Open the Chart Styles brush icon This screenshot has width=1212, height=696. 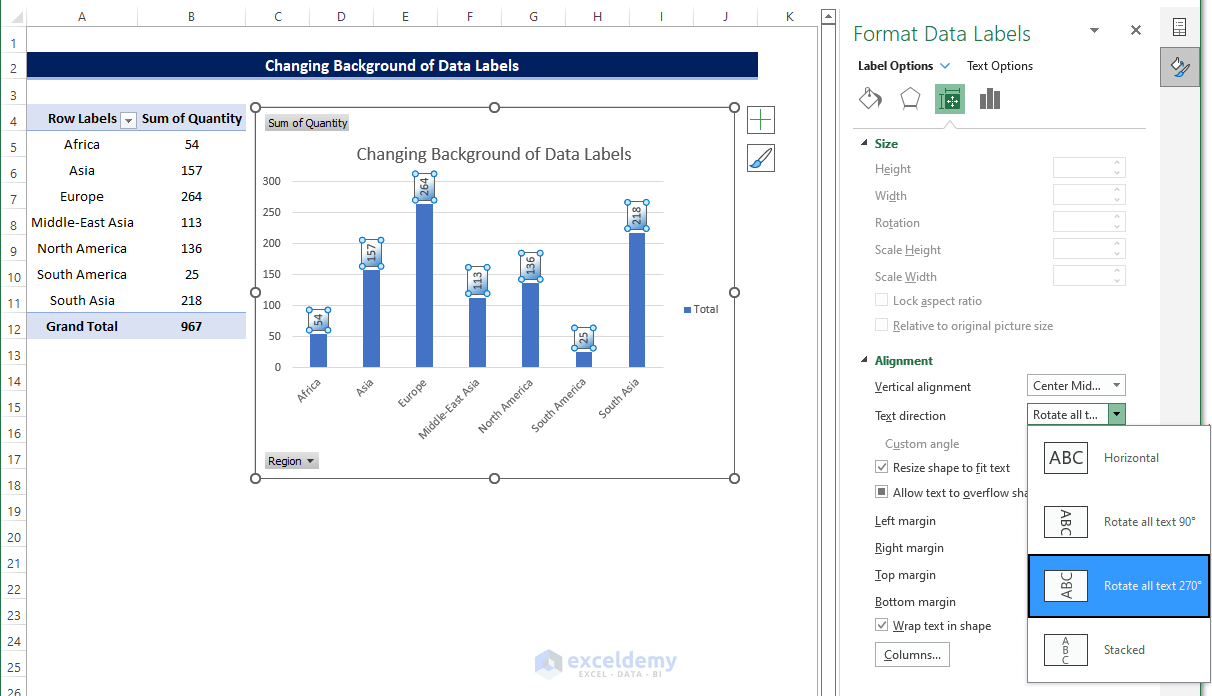pyautogui.click(x=760, y=158)
